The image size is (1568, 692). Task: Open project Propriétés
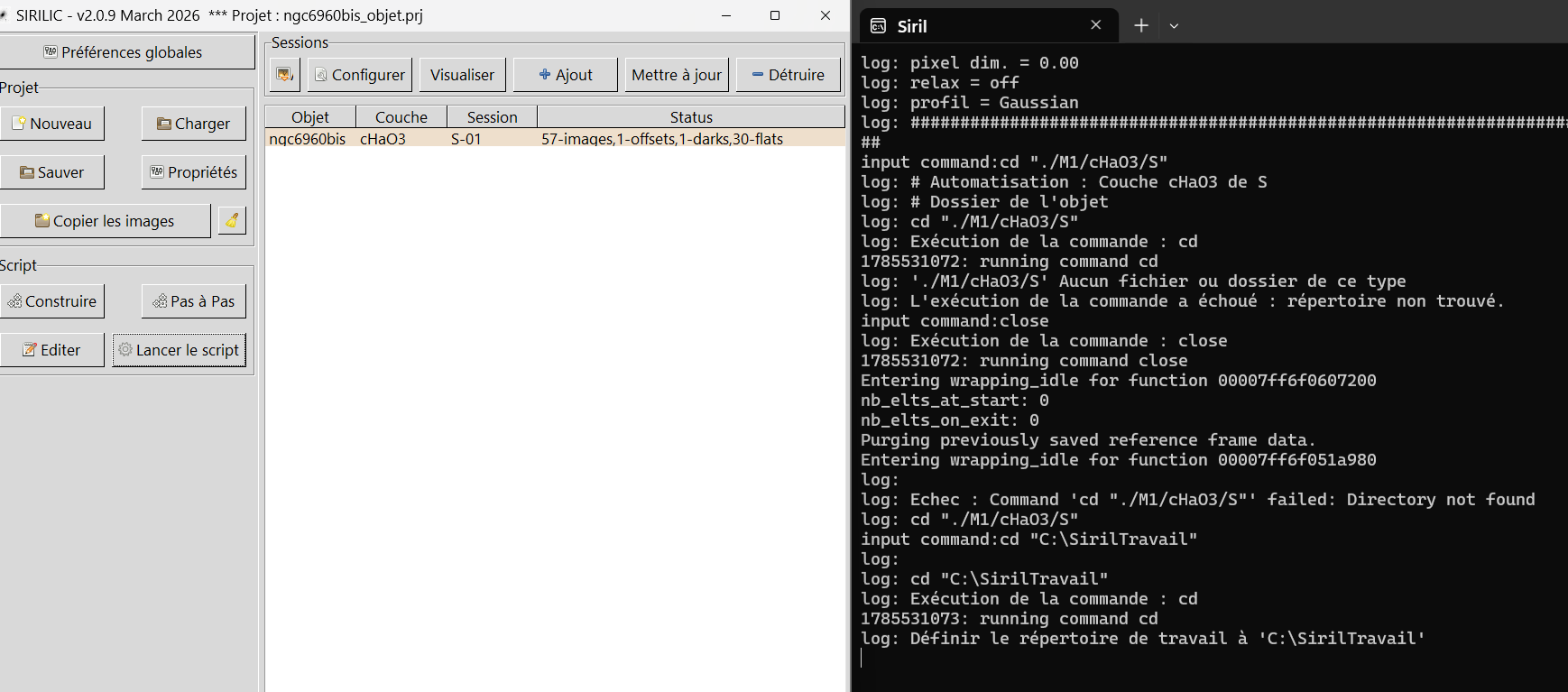pos(194,172)
